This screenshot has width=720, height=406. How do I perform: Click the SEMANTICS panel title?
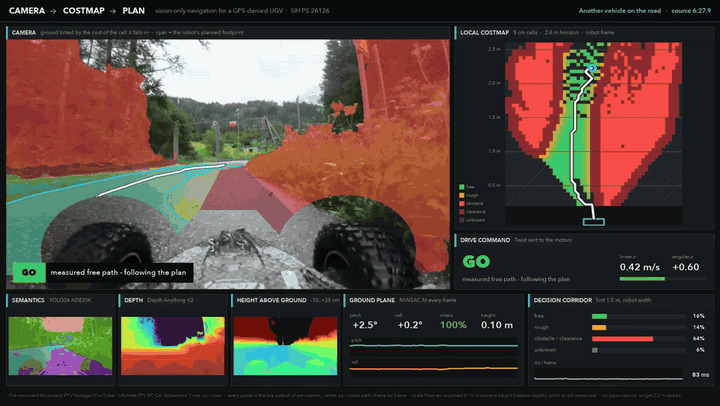(28, 300)
